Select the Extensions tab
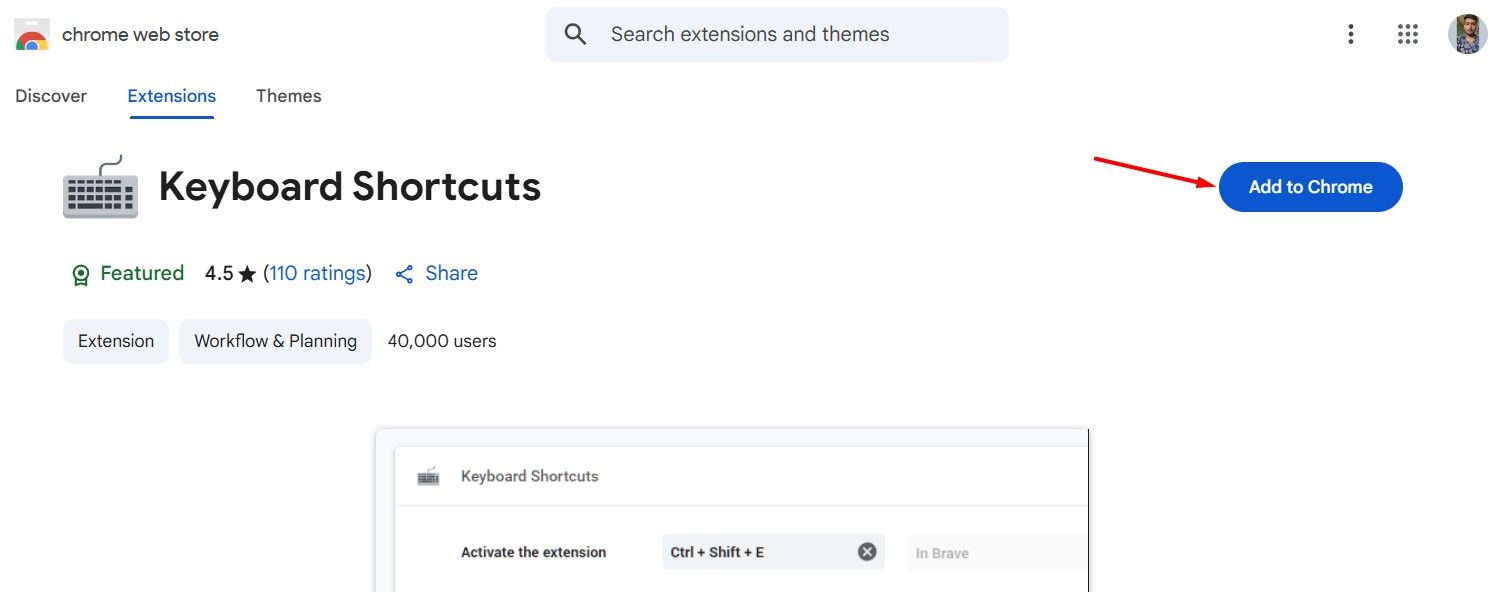The image size is (1493, 592). click(x=171, y=96)
